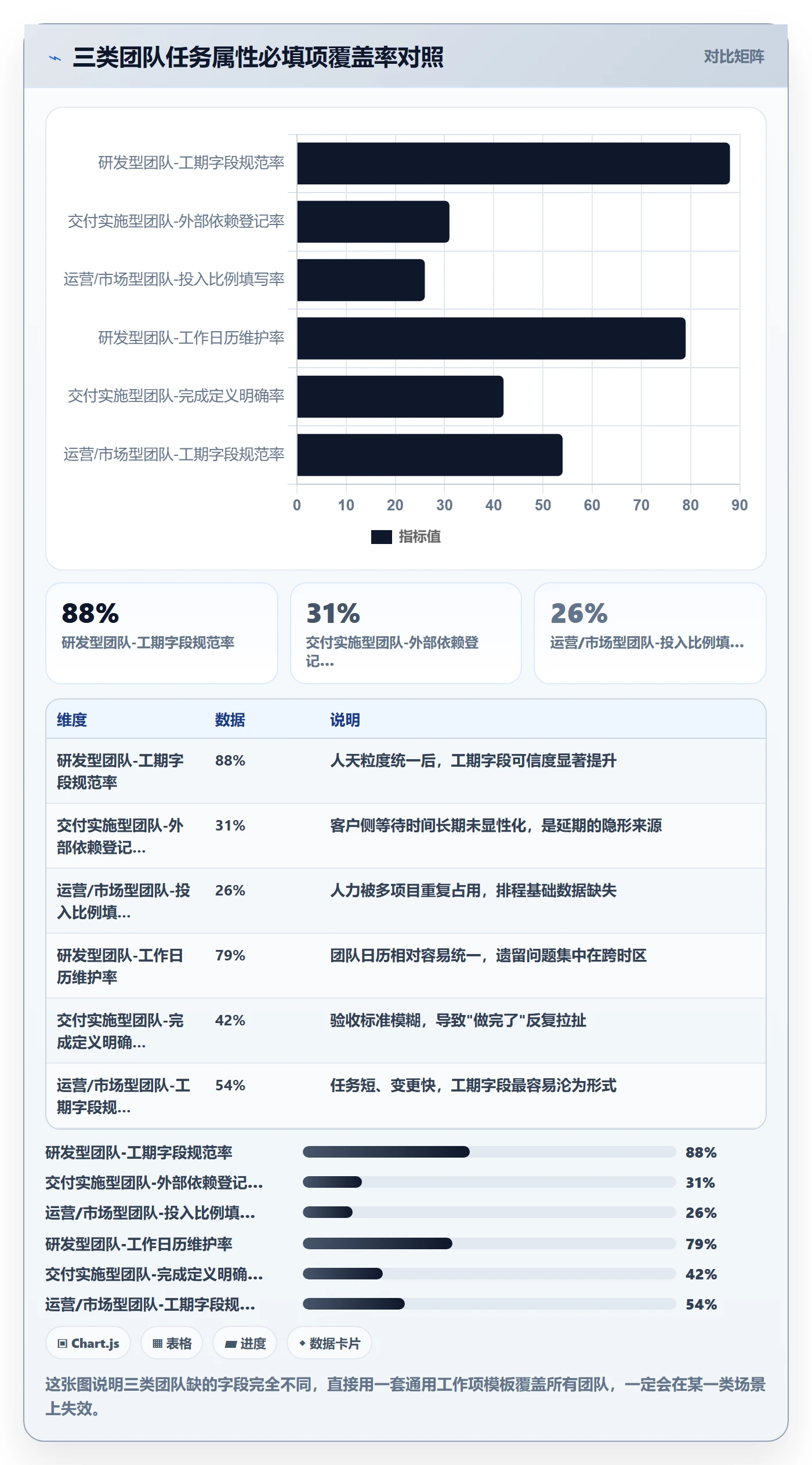Click the 交付实施型团队-完成定义明确率 chart bar
Viewport: 812px width, 1465px height.
tap(400, 397)
